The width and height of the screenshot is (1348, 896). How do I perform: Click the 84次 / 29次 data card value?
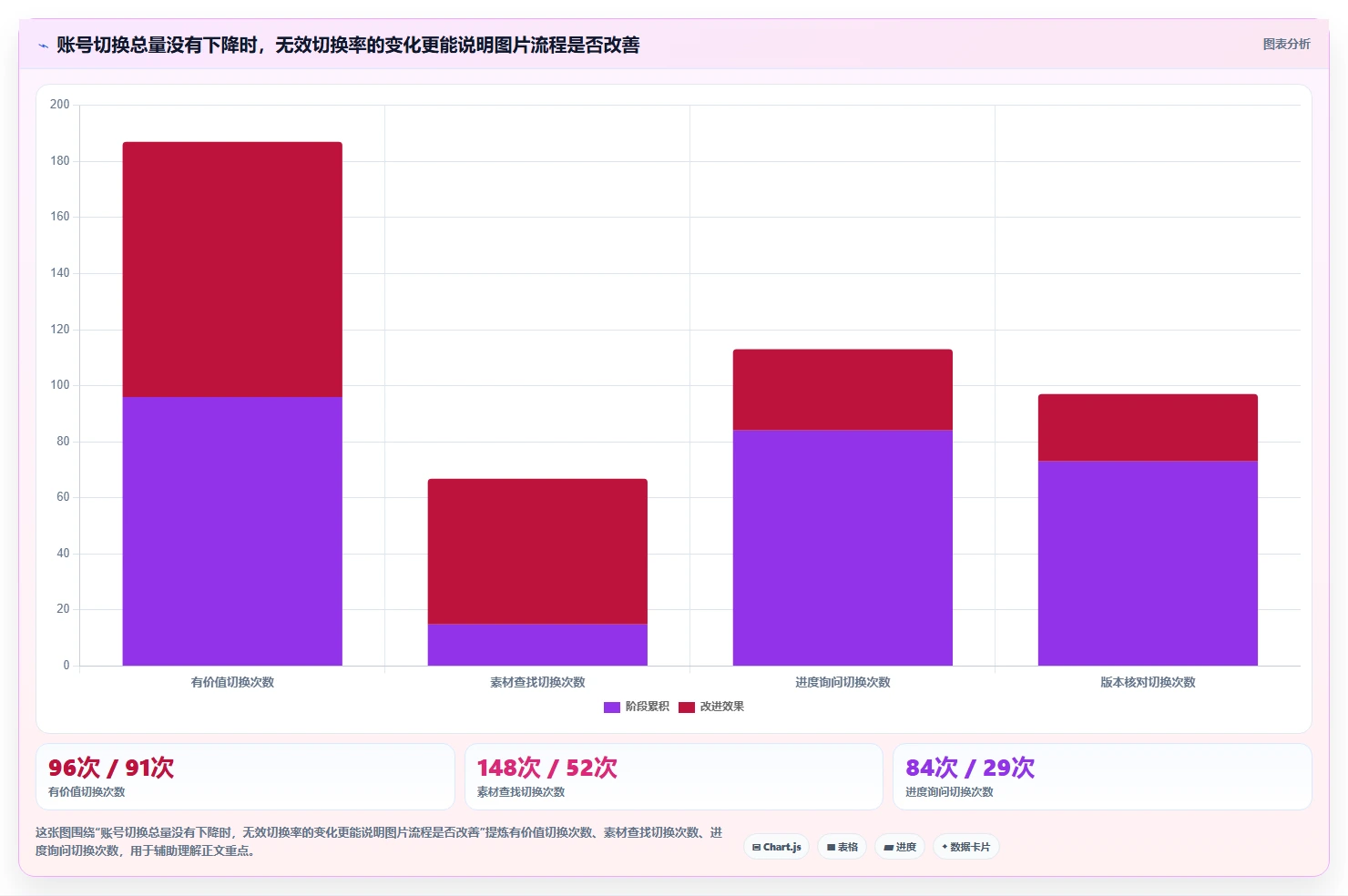tap(970, 768)
